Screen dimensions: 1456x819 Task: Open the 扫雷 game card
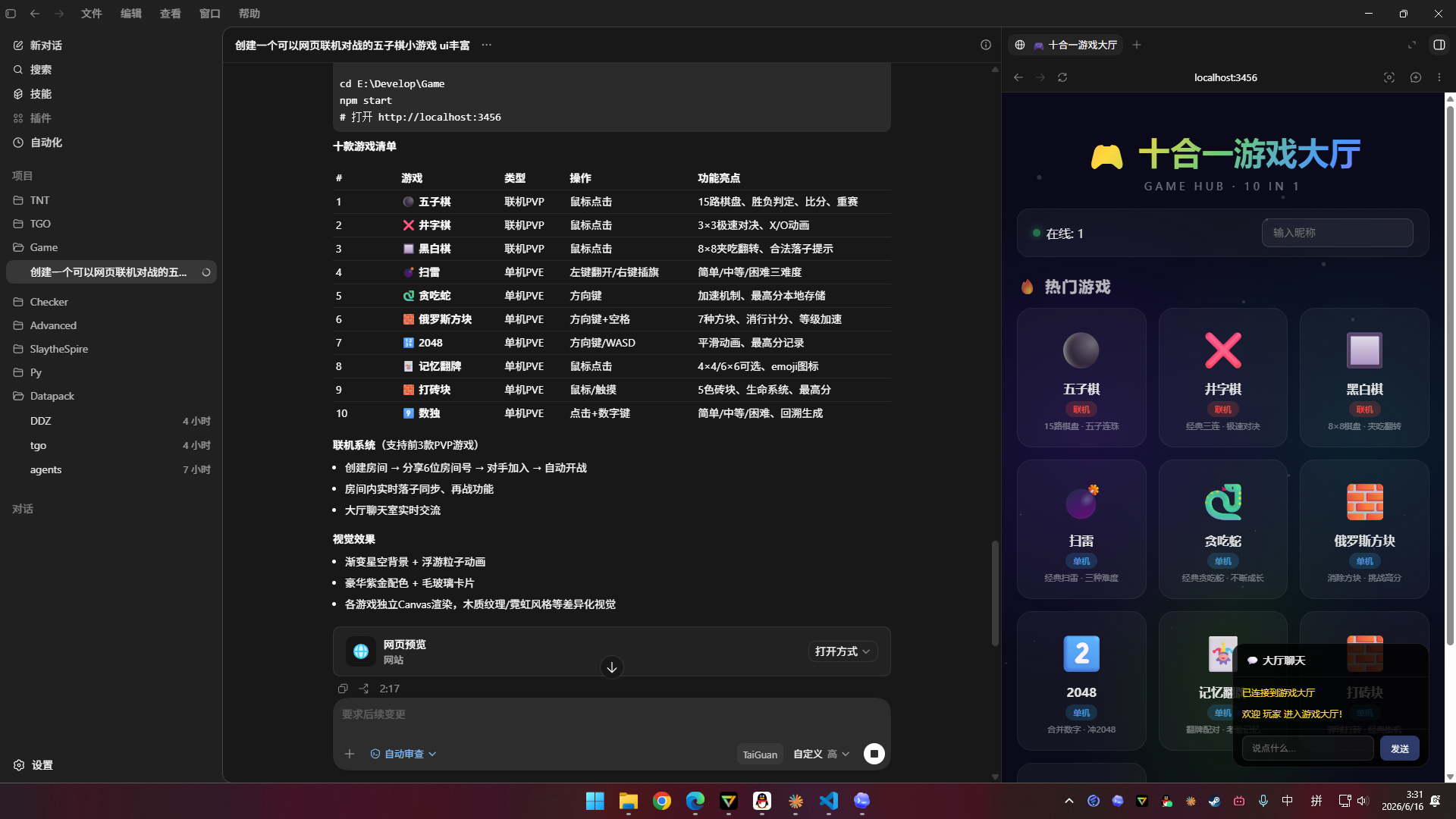pyautogui.click(x=1081, y=529)
